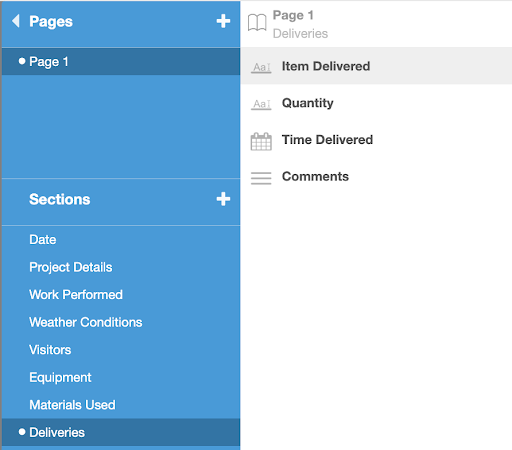Add a new section with plus icon
Image resolution: width=512 pixels, height=450 pixels.
223,199
